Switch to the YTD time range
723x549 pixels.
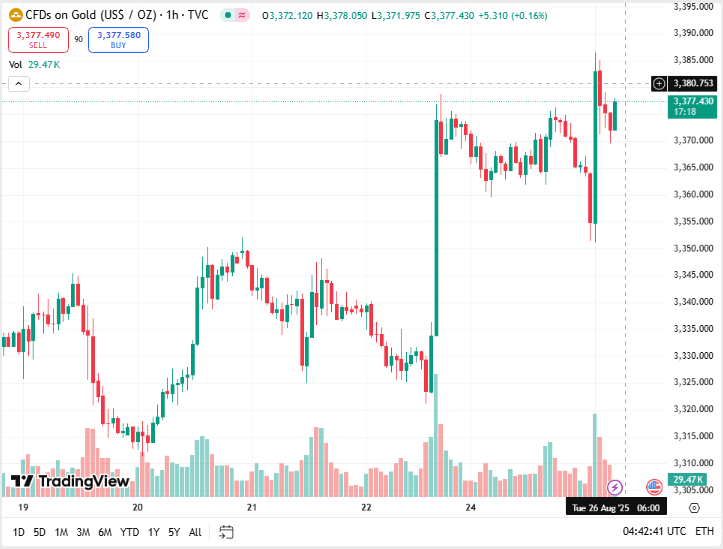130,532
